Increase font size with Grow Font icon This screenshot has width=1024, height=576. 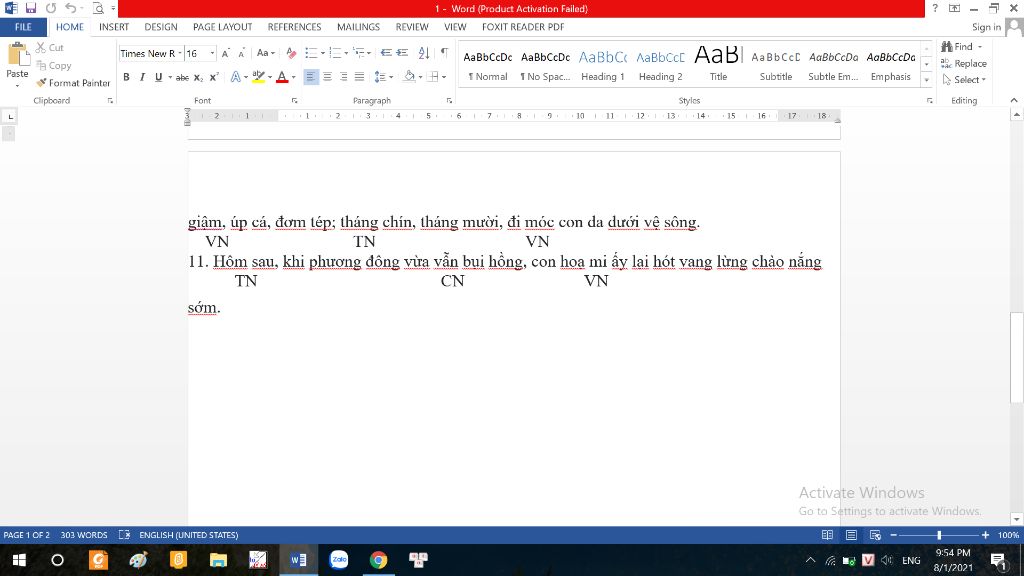click(225, 54)
